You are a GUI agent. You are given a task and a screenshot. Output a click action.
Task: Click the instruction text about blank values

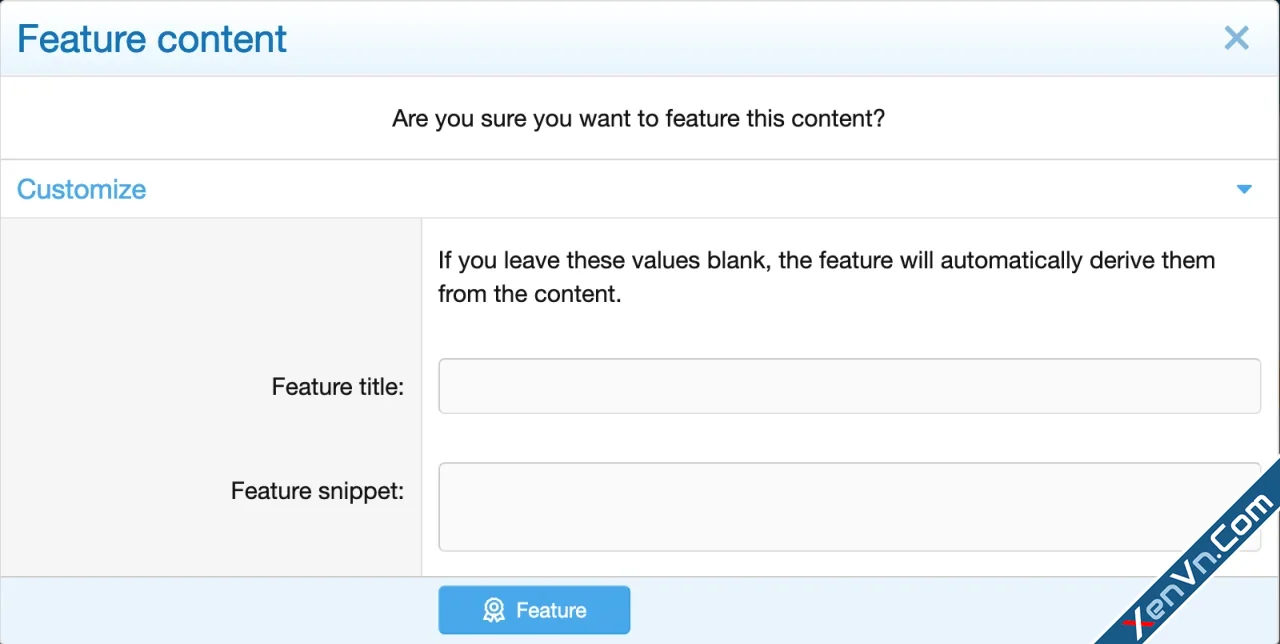coord(825,277)
